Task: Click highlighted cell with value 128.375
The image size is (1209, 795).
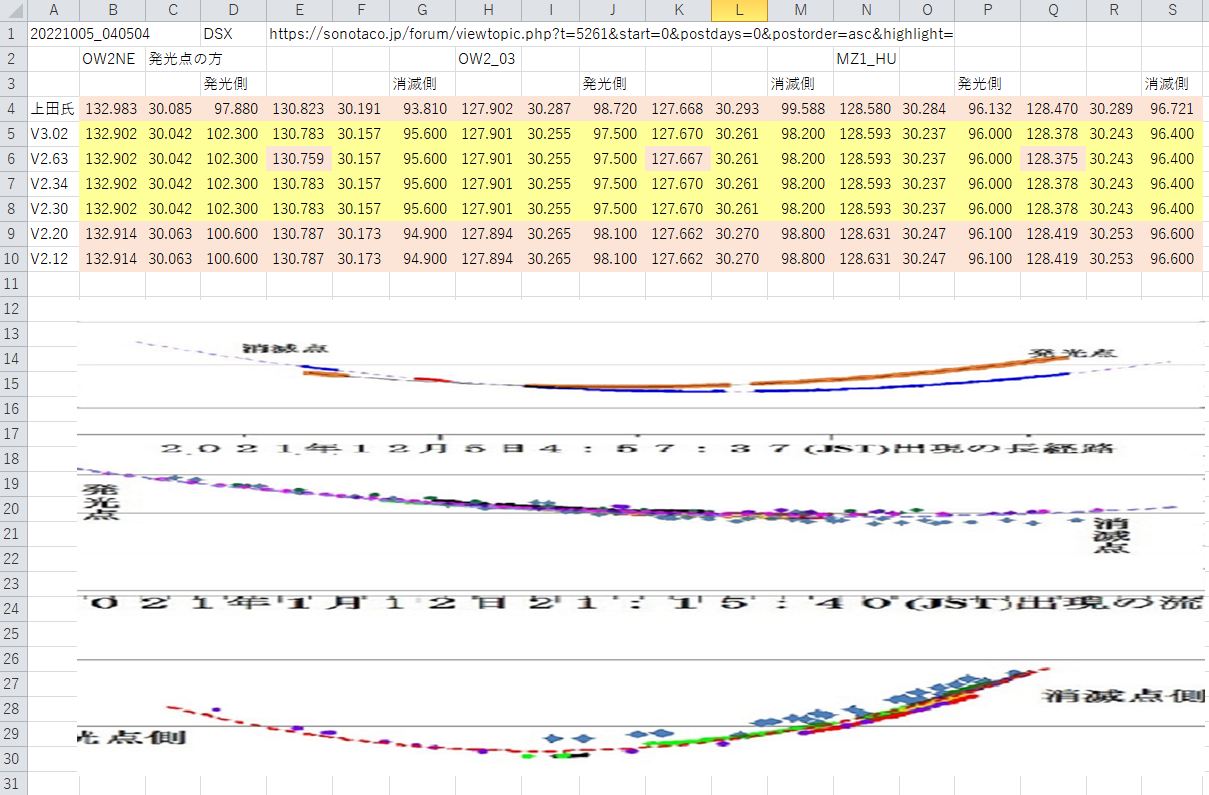Action: pos(1053,158)
